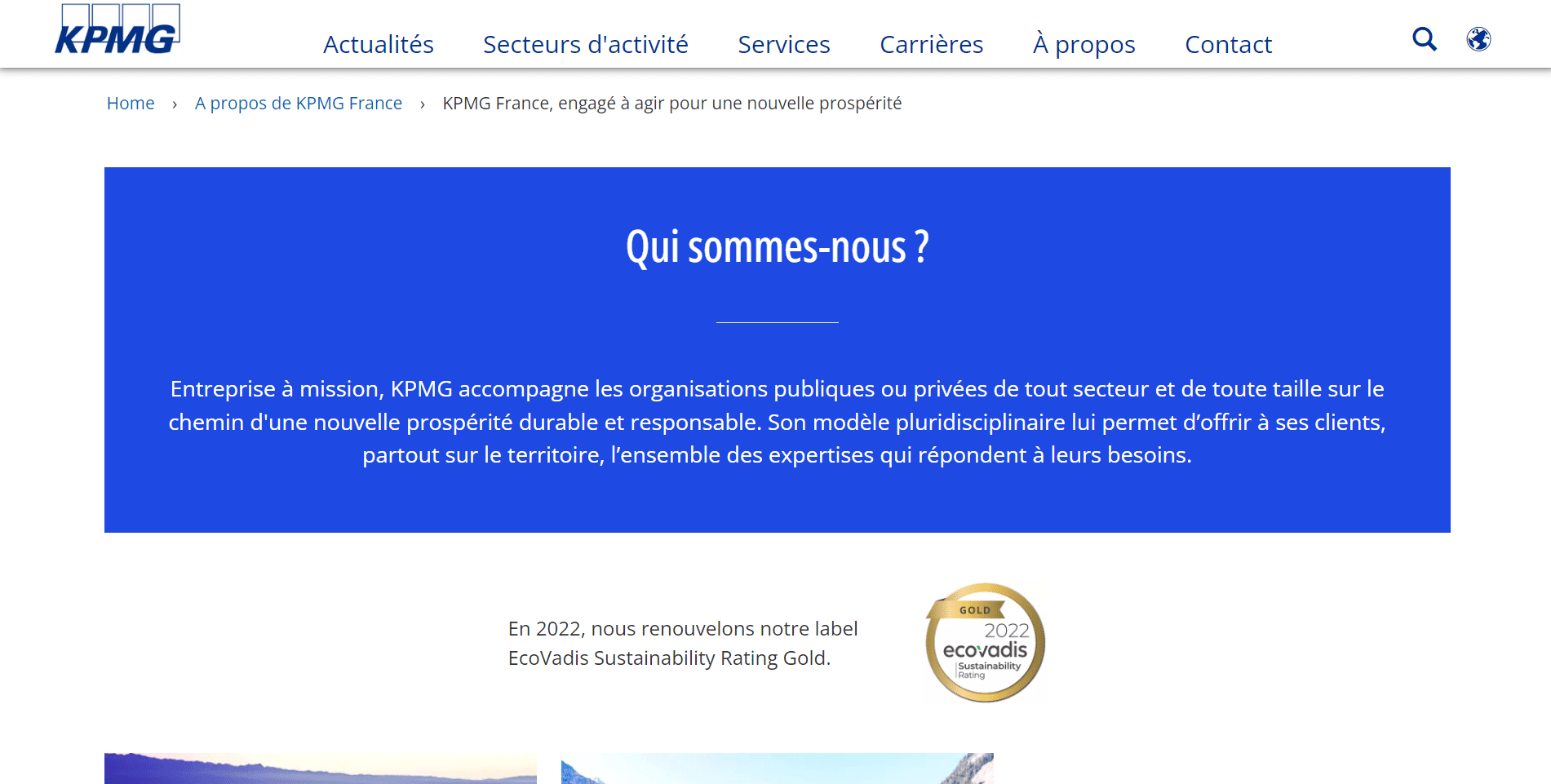Follow the Home breadcrumb link
The image size is (1551, 784).
131,104
